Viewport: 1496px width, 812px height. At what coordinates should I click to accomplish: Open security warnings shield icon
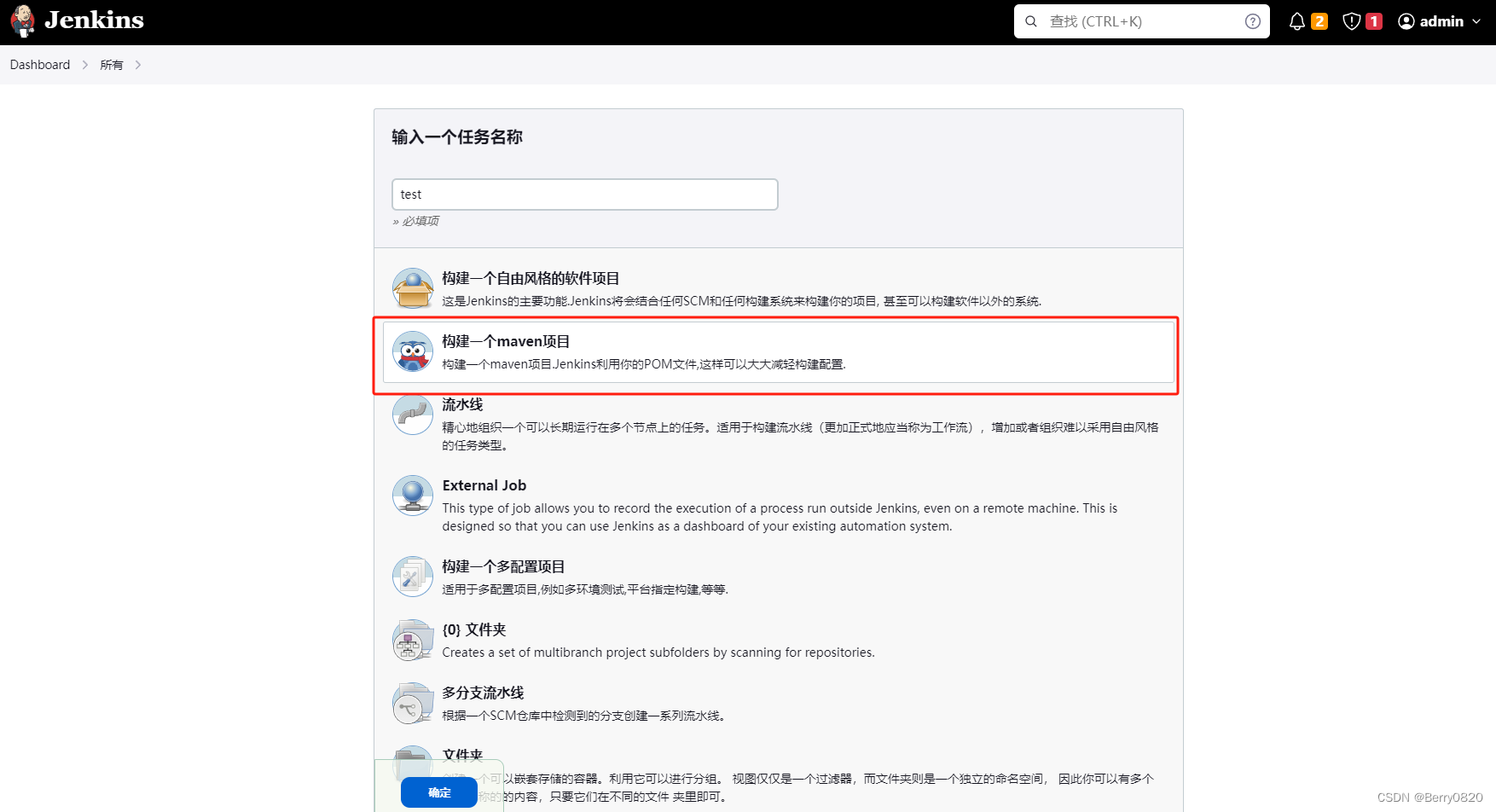[x=1351, y=21]
